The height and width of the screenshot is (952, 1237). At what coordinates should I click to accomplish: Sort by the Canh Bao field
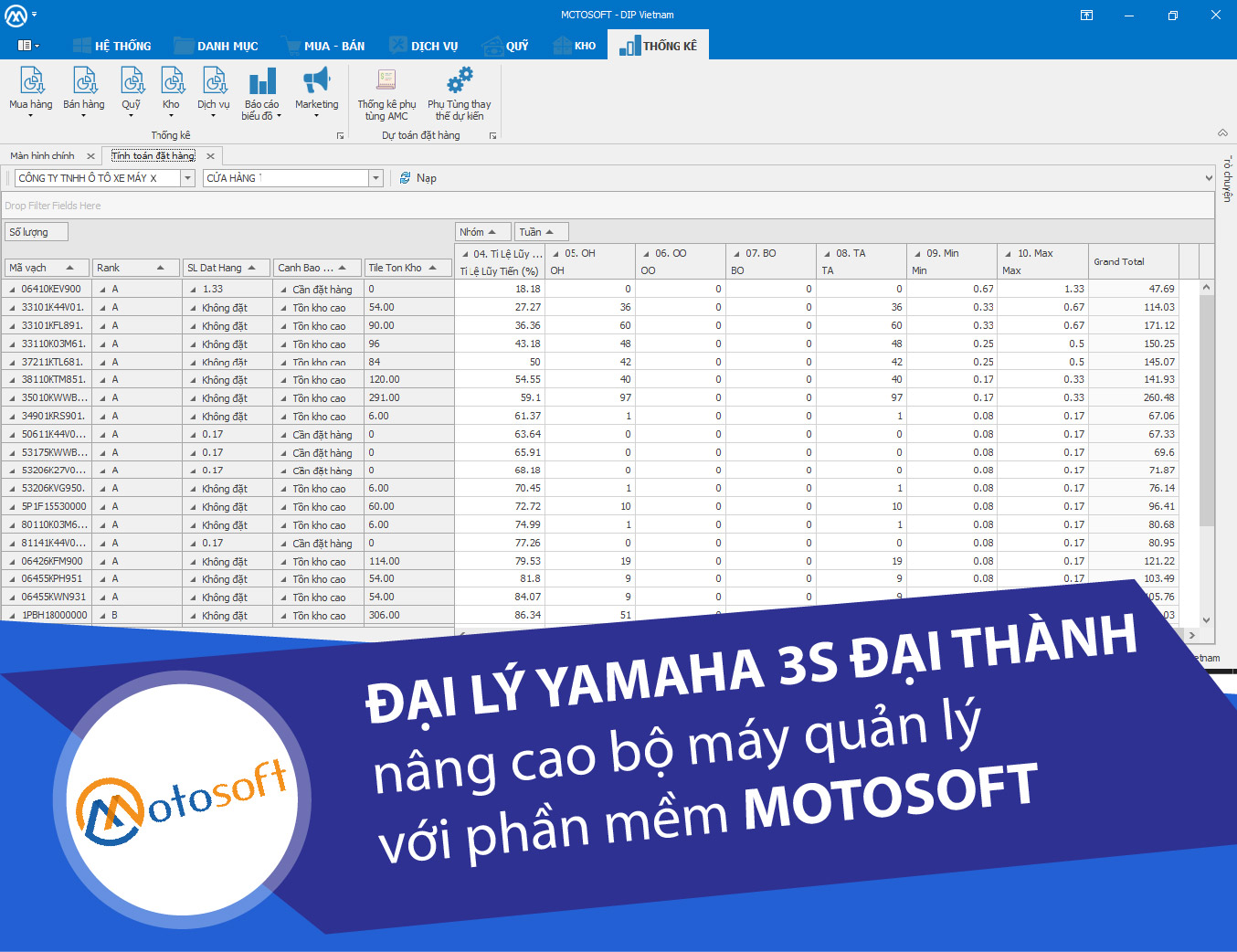pyautogui.click(x=316, y=268)
